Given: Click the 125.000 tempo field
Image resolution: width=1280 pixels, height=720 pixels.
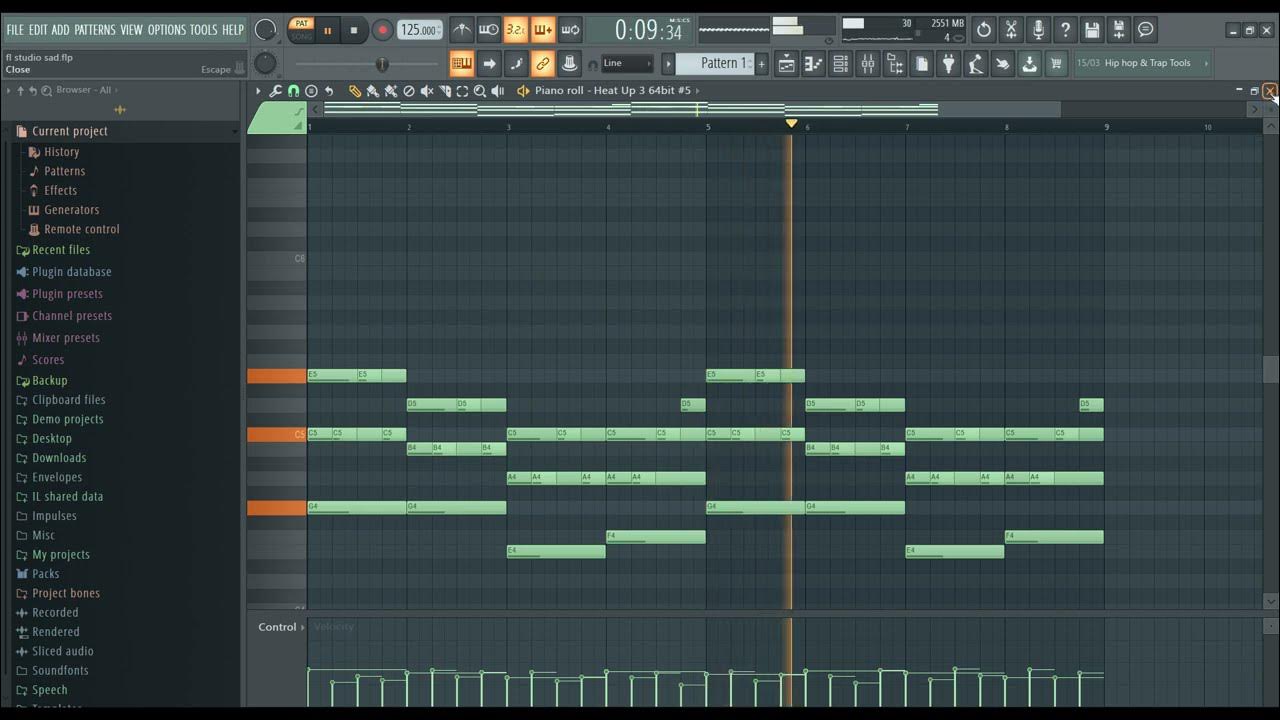Looking at the screenshot, I should coord(420,30).
